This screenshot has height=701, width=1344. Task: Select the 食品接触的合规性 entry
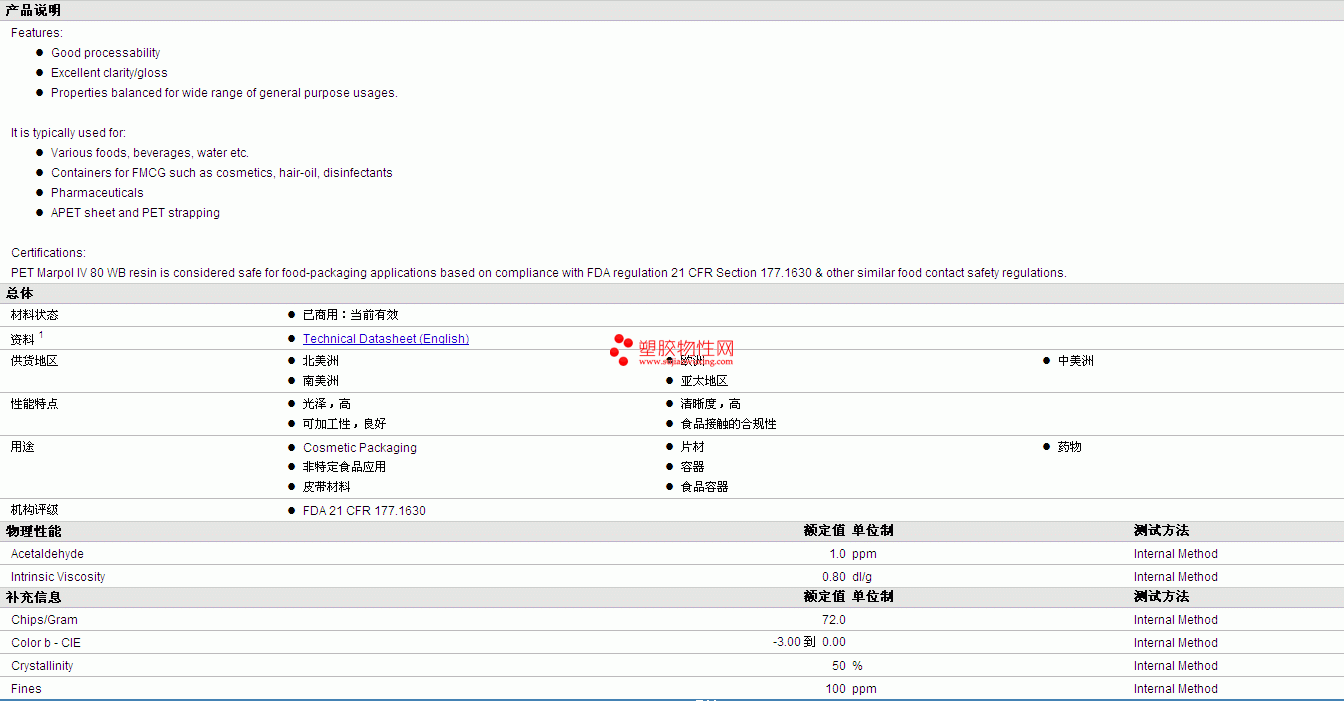pos(729,424)
